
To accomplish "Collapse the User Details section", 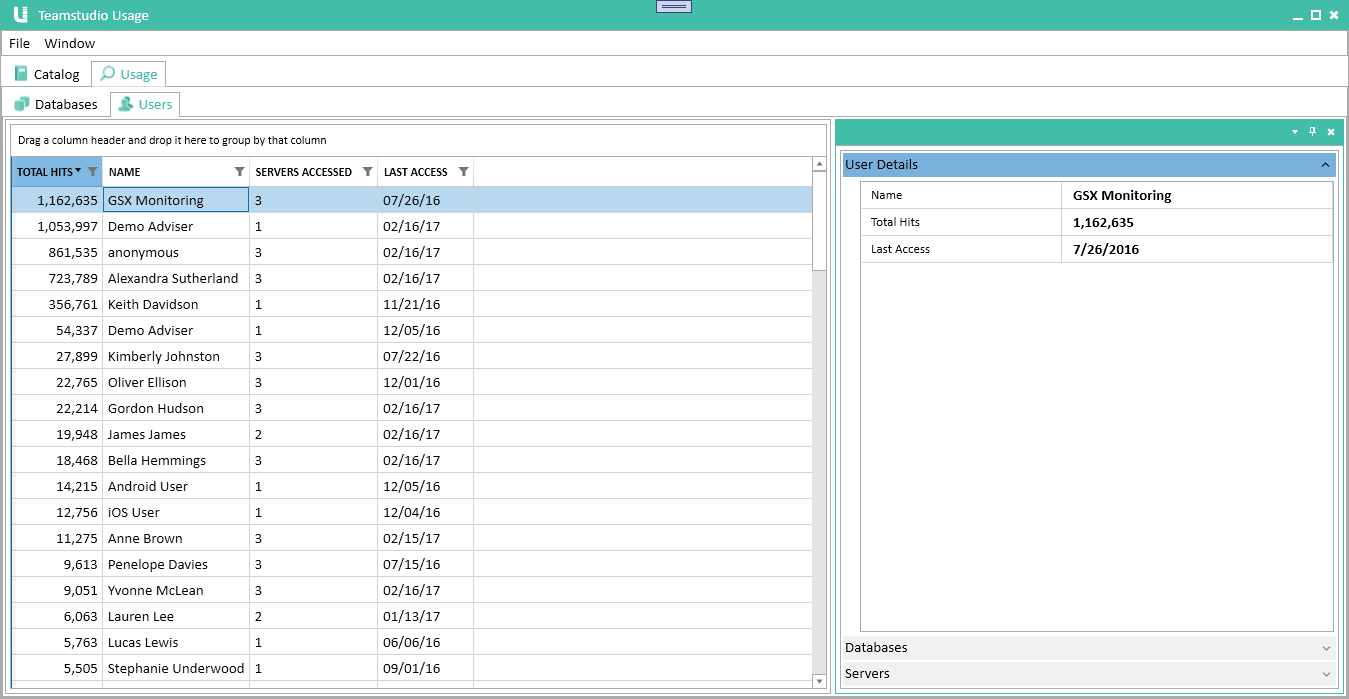I will [x=1325, y=164].
